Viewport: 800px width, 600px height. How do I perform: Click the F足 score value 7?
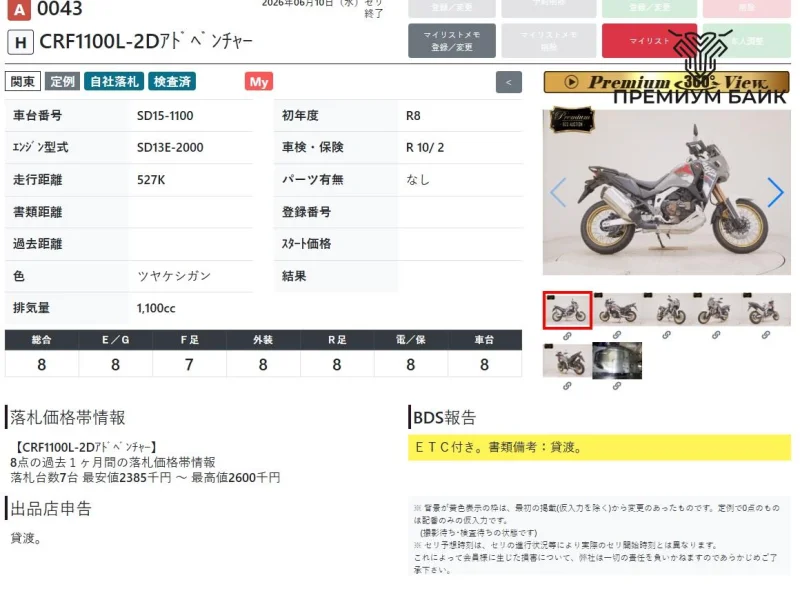pyautogui.click(x=189, y=364)
